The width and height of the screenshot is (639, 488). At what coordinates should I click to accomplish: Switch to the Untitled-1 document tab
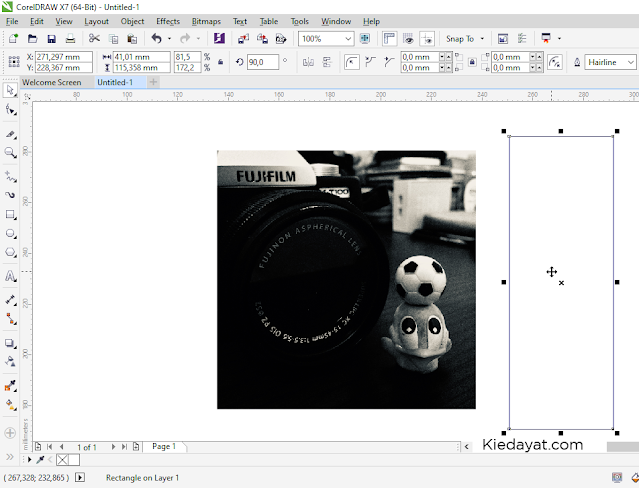(115, 82)
